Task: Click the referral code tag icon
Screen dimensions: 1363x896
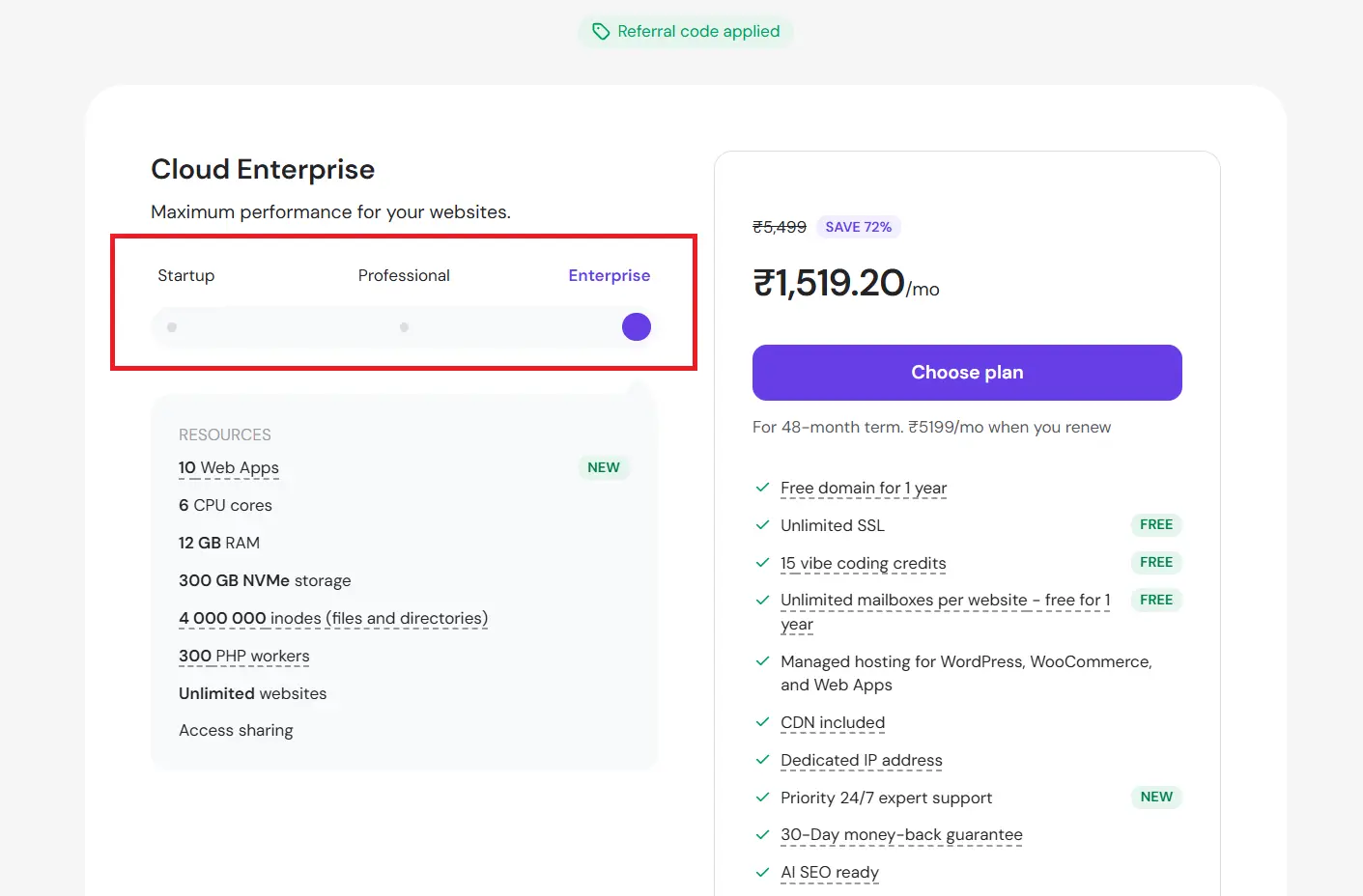Action: 601,32
